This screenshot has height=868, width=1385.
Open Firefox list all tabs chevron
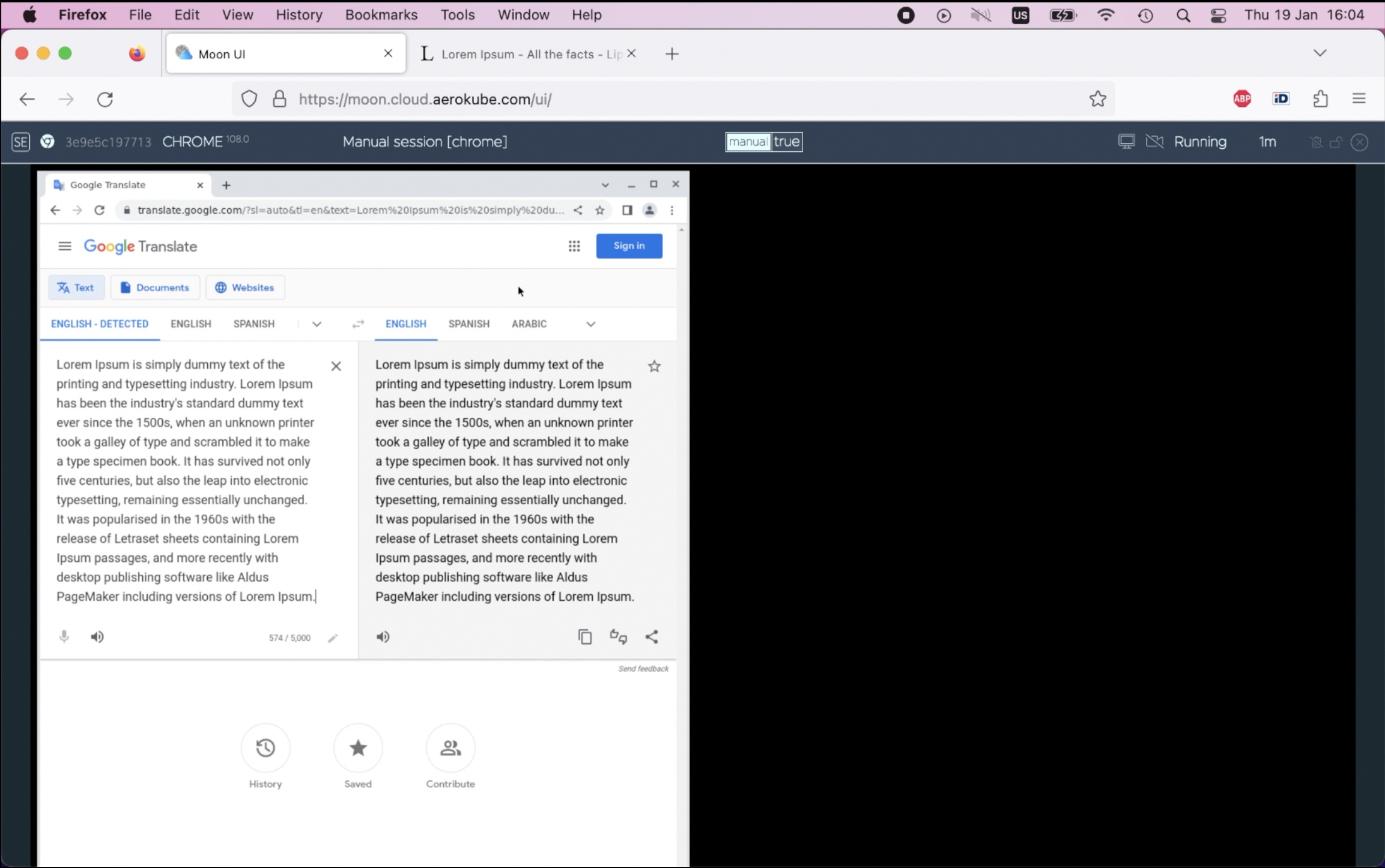[x=1320, y=53]
